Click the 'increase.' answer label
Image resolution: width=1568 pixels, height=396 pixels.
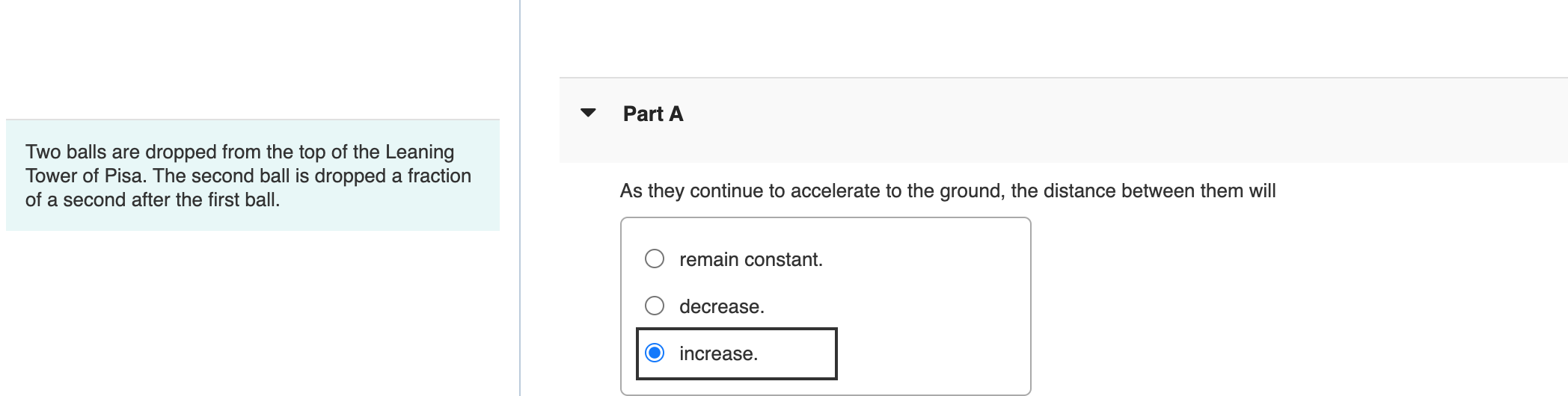(x=718, y=353)
